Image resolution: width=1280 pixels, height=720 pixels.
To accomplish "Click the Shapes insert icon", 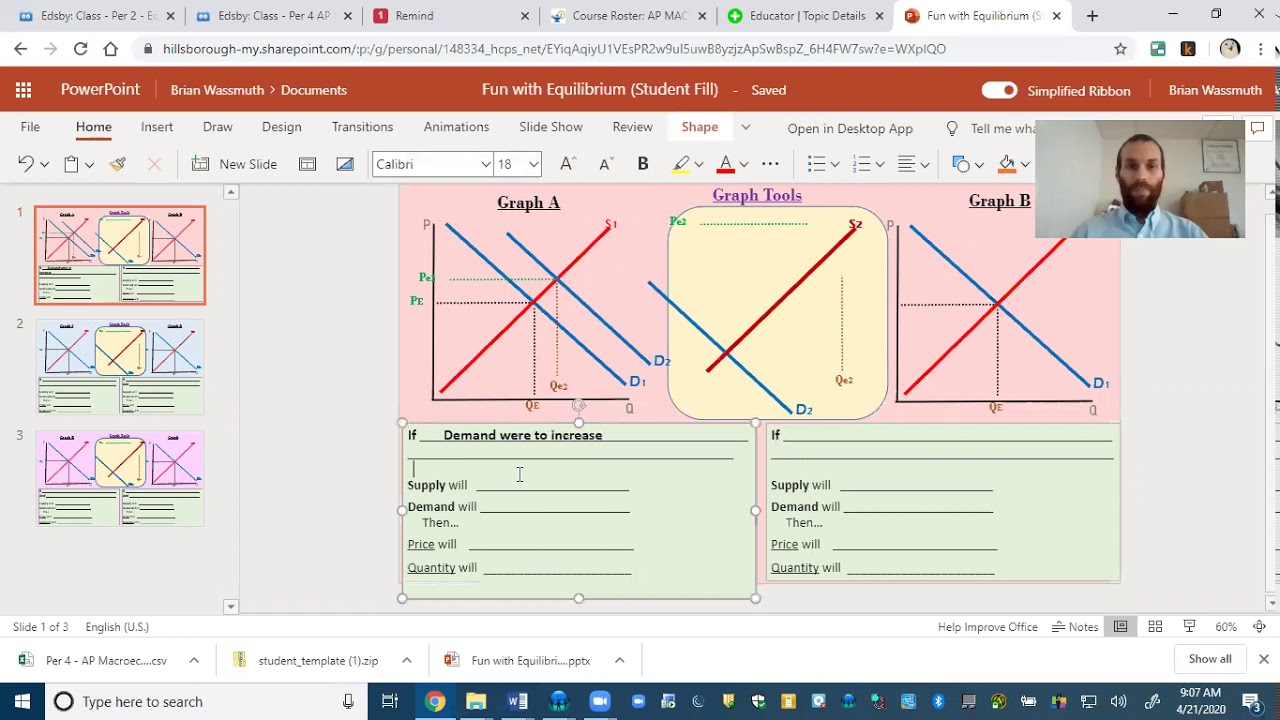I will click(961, 164).
